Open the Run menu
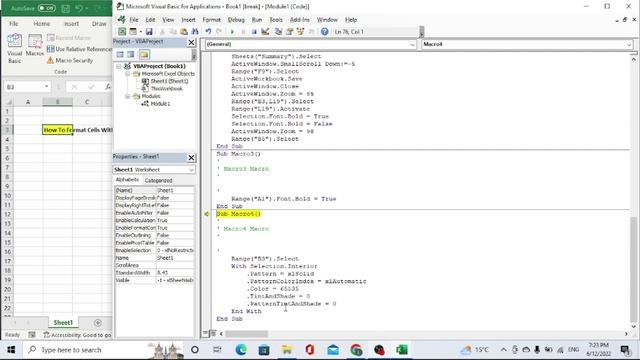Image resolution: width=640 pixels, height=360 pixels. pyautogui.click(x=257, y=20)
